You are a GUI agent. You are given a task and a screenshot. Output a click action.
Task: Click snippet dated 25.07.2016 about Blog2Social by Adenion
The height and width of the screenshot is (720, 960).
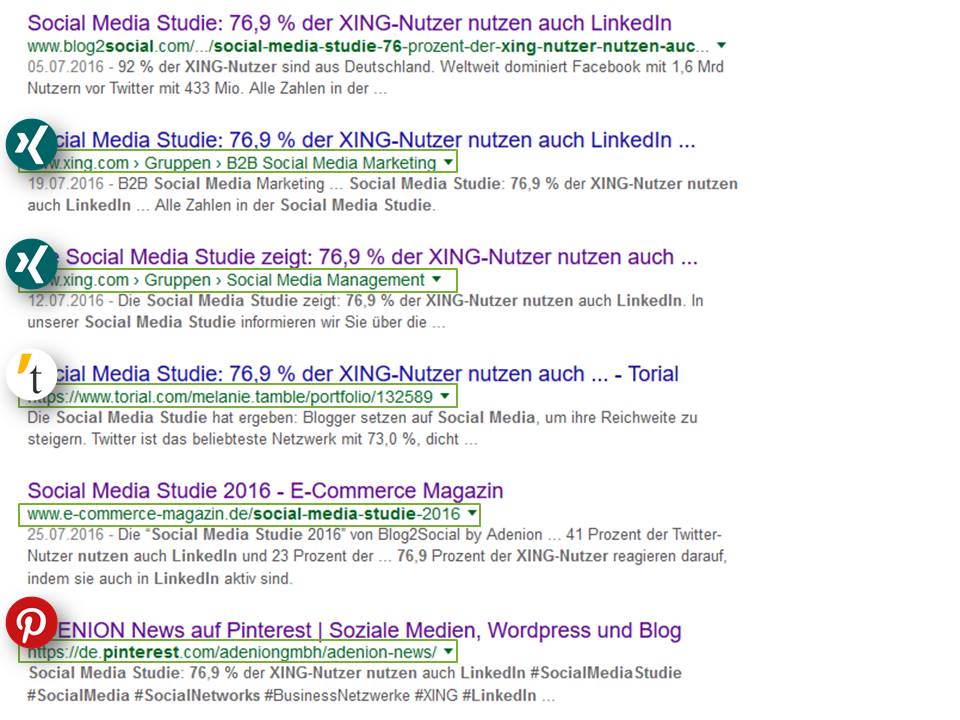pos(377,556)
